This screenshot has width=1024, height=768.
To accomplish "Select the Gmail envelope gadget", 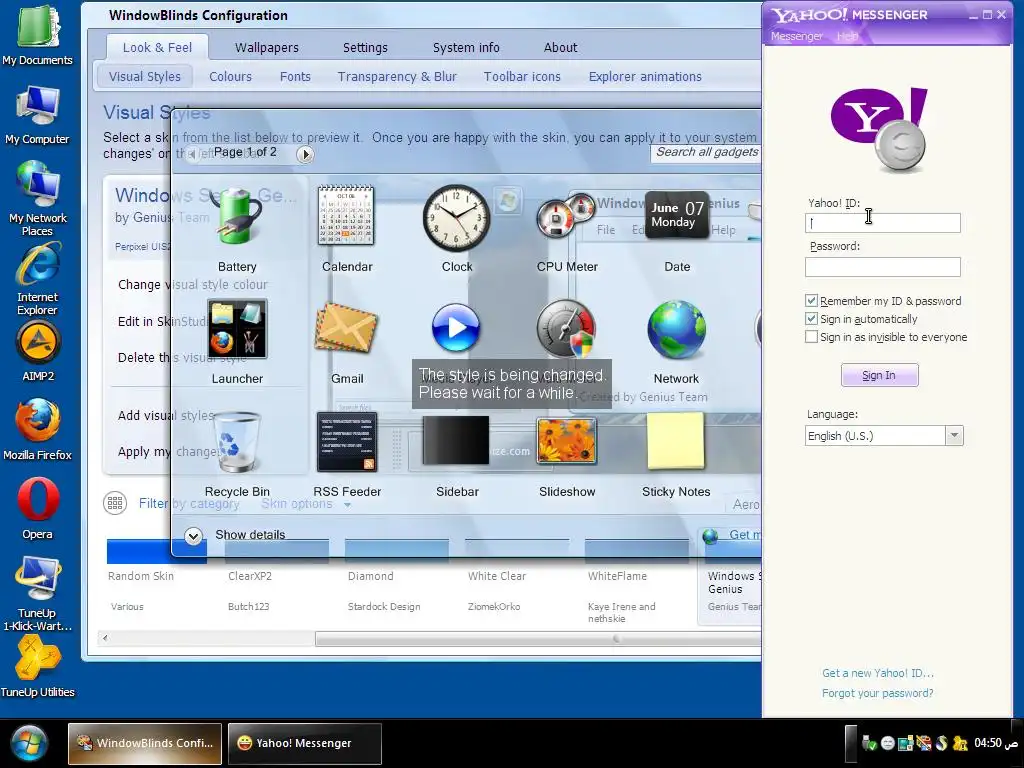I will pyautogui.click(x=346, y=328).
